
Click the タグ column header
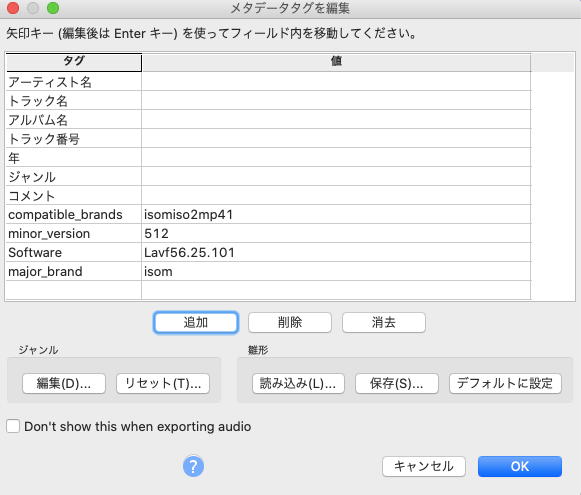pos(74,62)
